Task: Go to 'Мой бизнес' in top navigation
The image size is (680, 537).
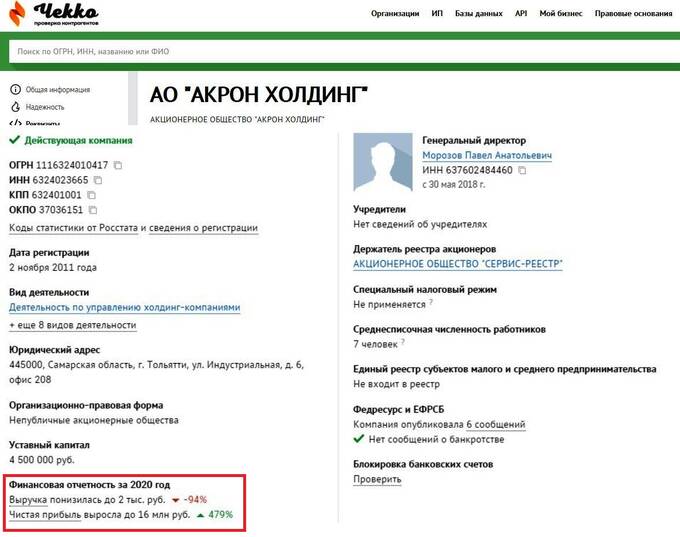Action: (560, 14)
